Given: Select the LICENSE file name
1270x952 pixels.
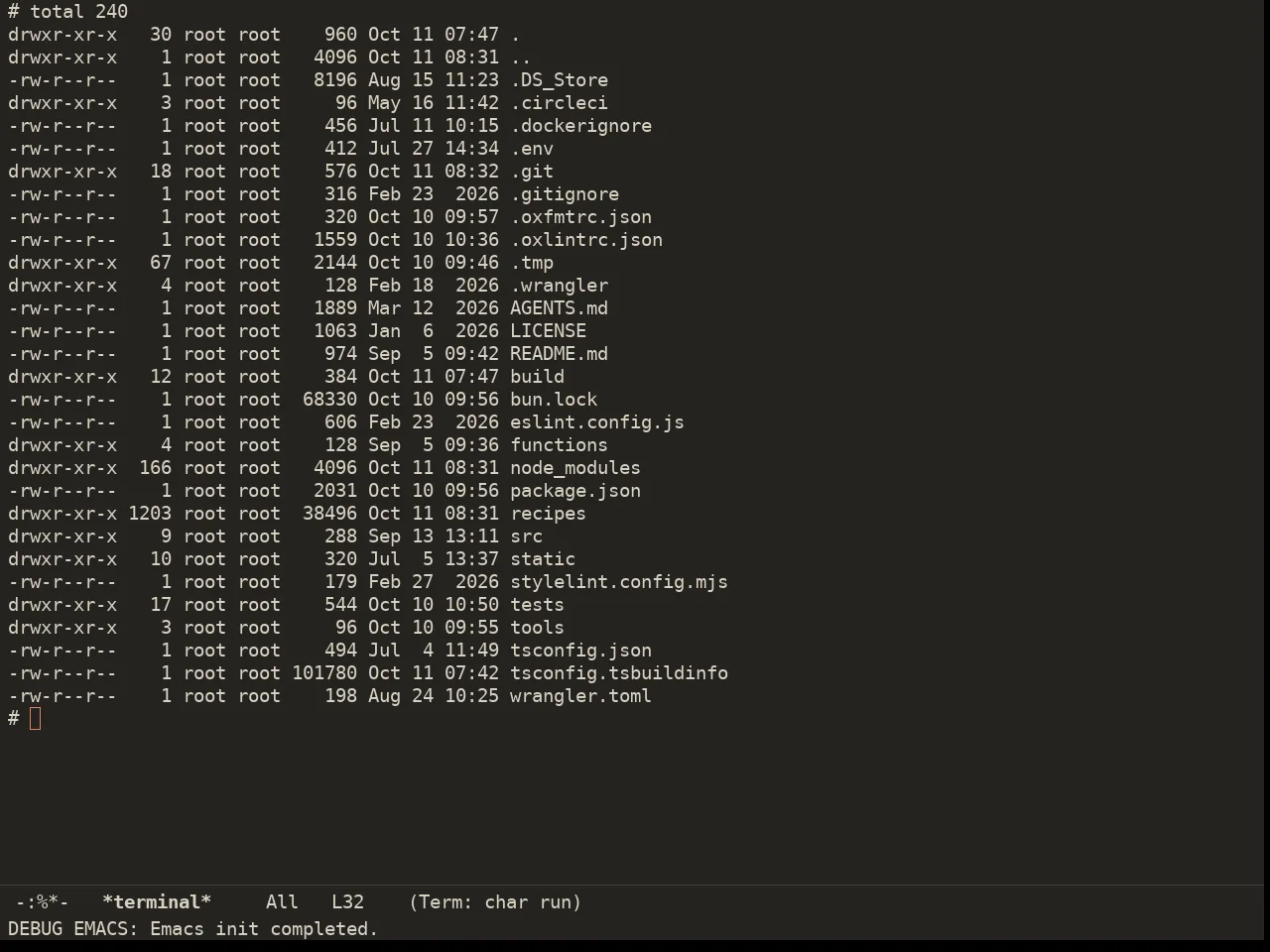Looking at the screenshot, I should click(x=548, y=331).
